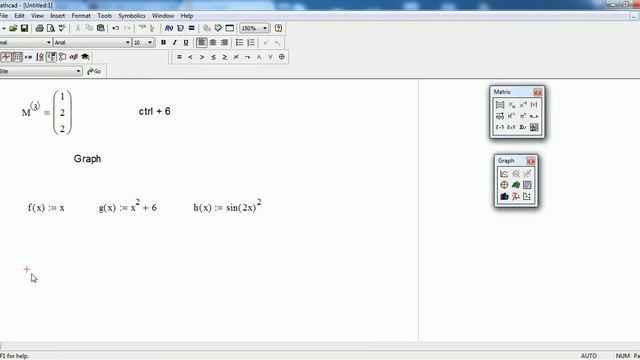
Task: Insert the XOR operator from Boolean toolbar
Action: coord(282,57)
